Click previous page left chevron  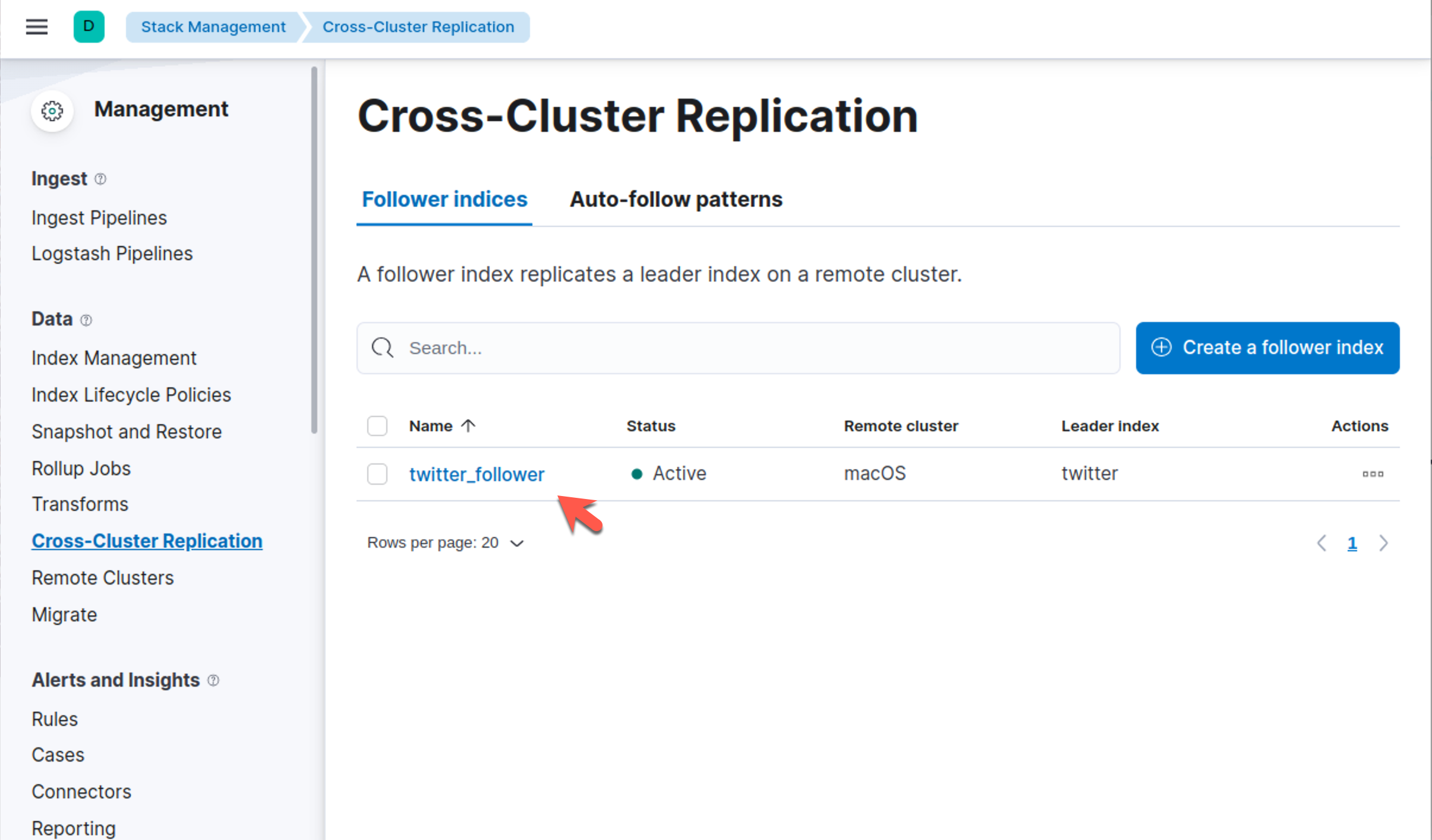(x=1321, y=542)
